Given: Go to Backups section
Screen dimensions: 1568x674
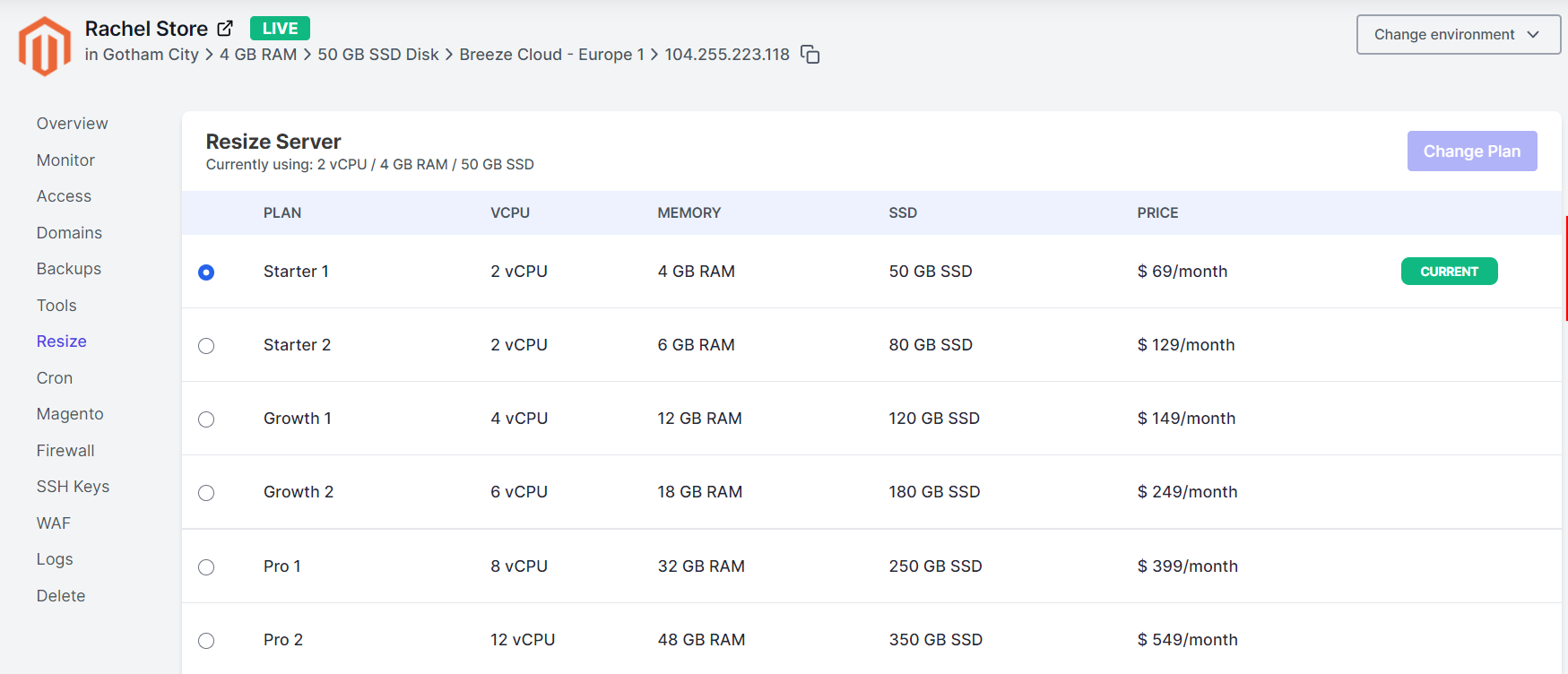Looking at the screenshot, I should pos(68,269).
